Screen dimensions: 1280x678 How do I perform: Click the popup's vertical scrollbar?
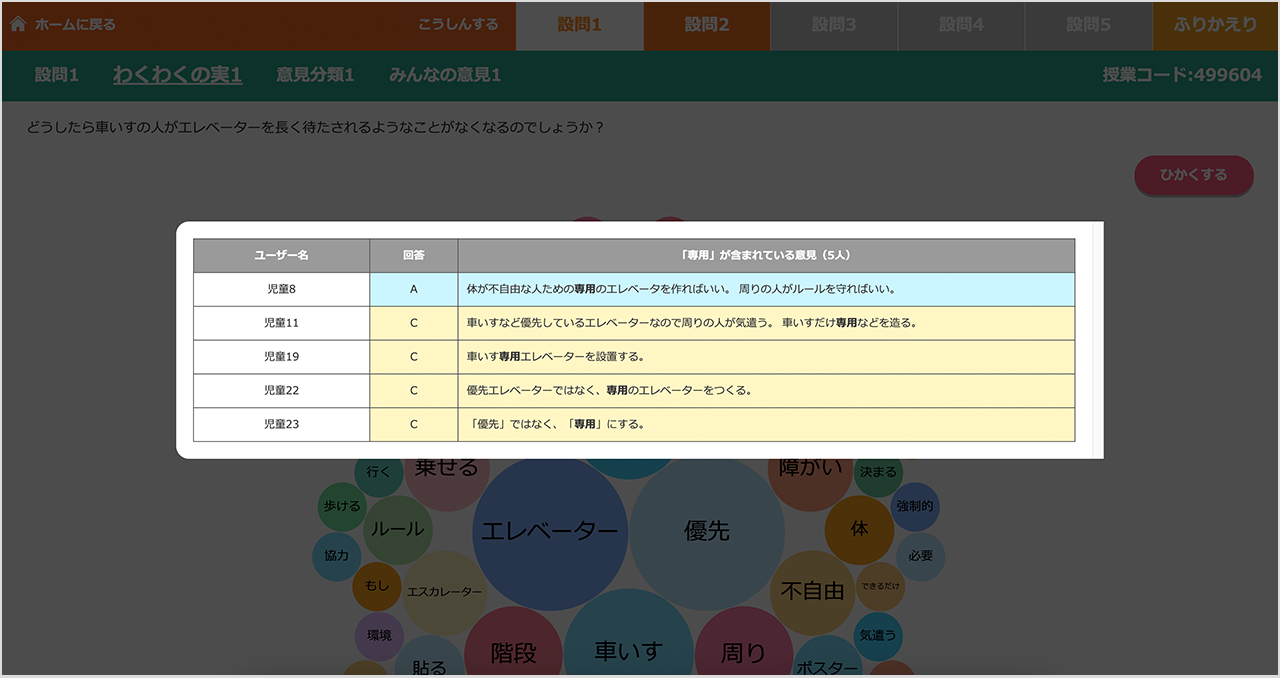pos(1097,340)
